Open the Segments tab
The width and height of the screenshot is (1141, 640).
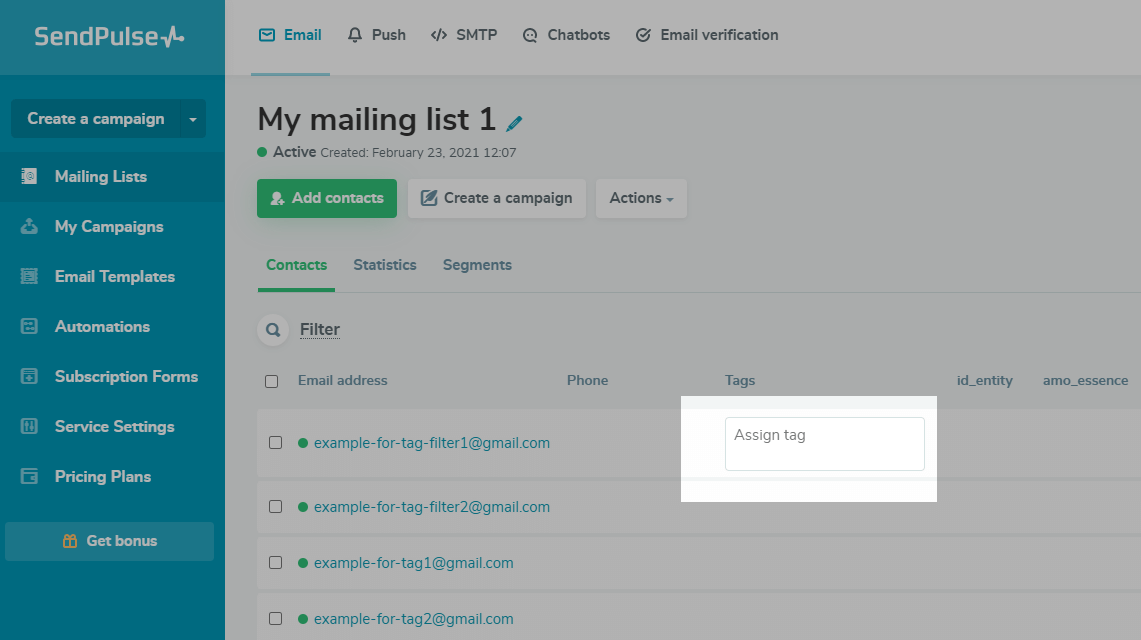coord(477,265)
